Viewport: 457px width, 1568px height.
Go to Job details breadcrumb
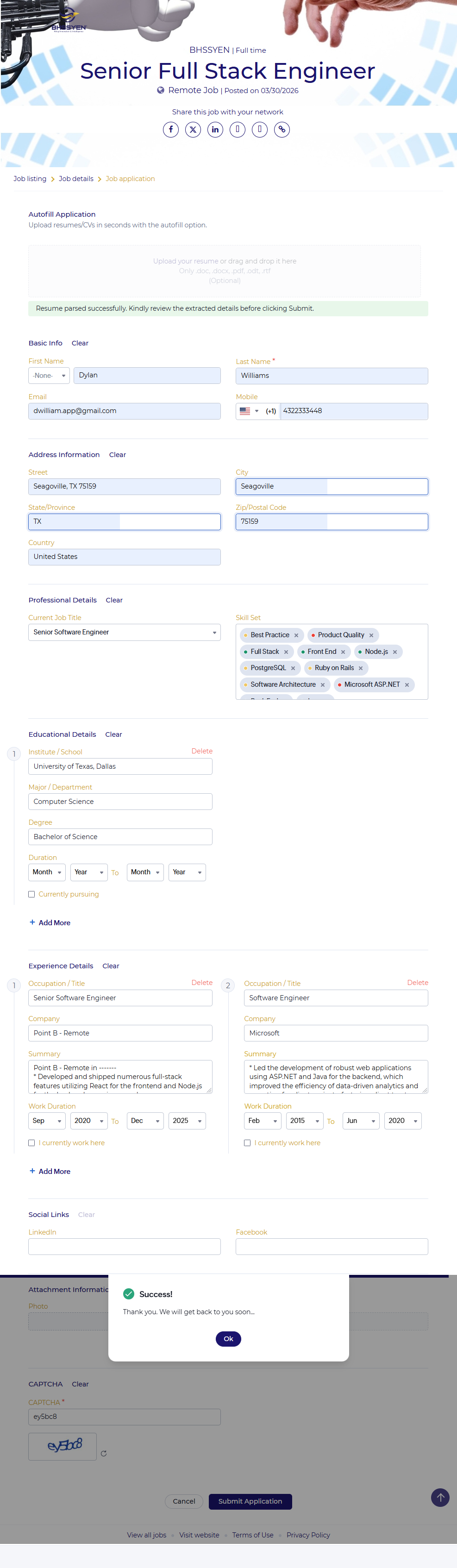[x=76, y=179]
